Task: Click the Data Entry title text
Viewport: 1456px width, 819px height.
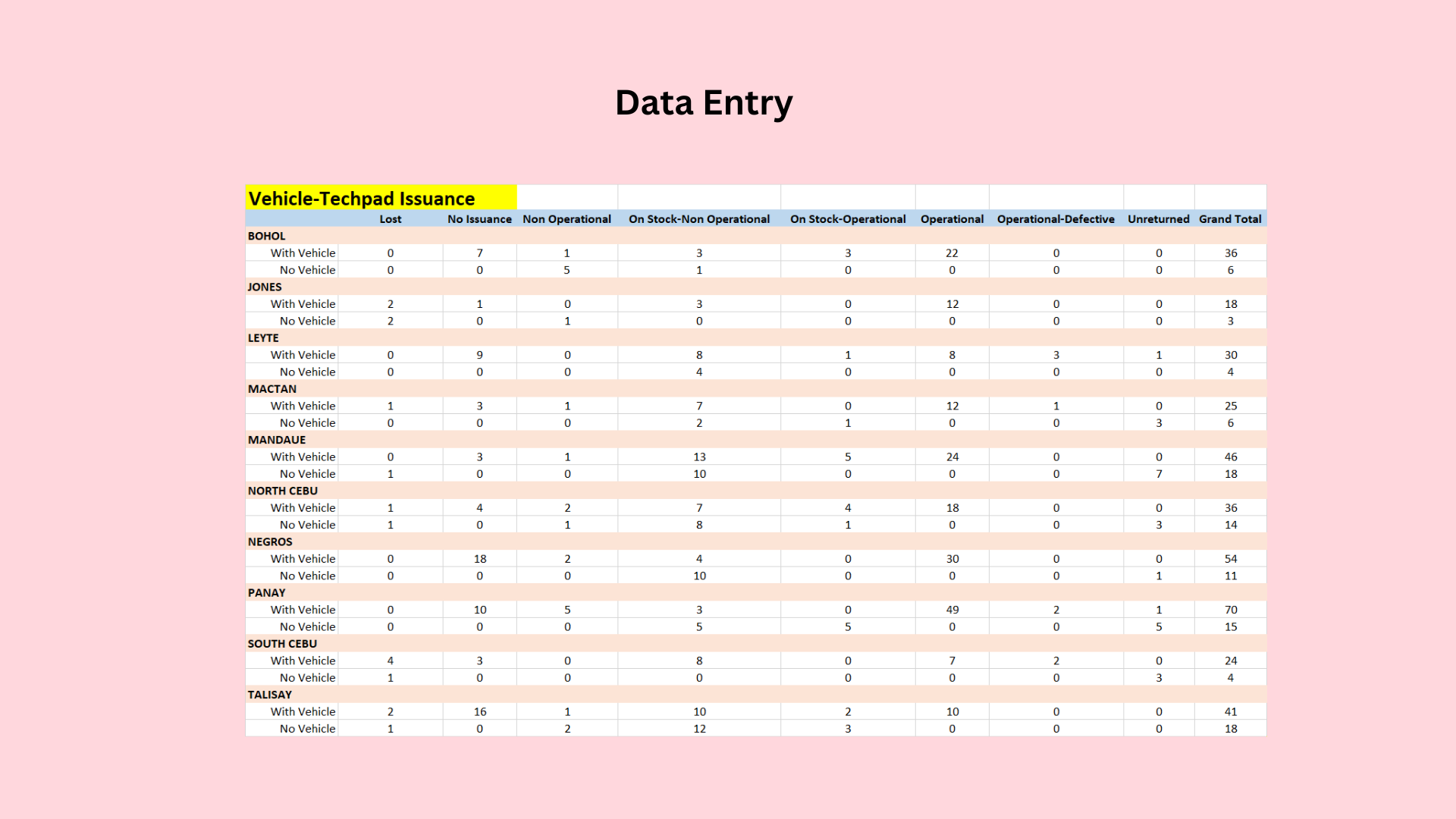Action: coord(703,103)
